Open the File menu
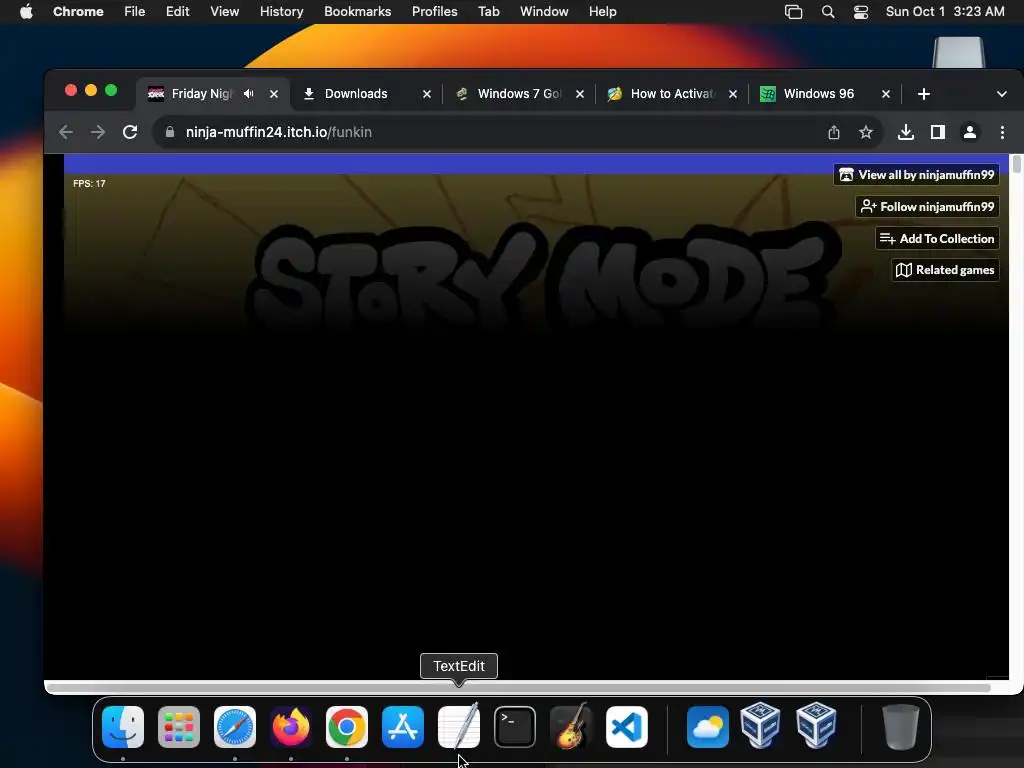This screenshot has height=768, width=1024. (135, 12)
